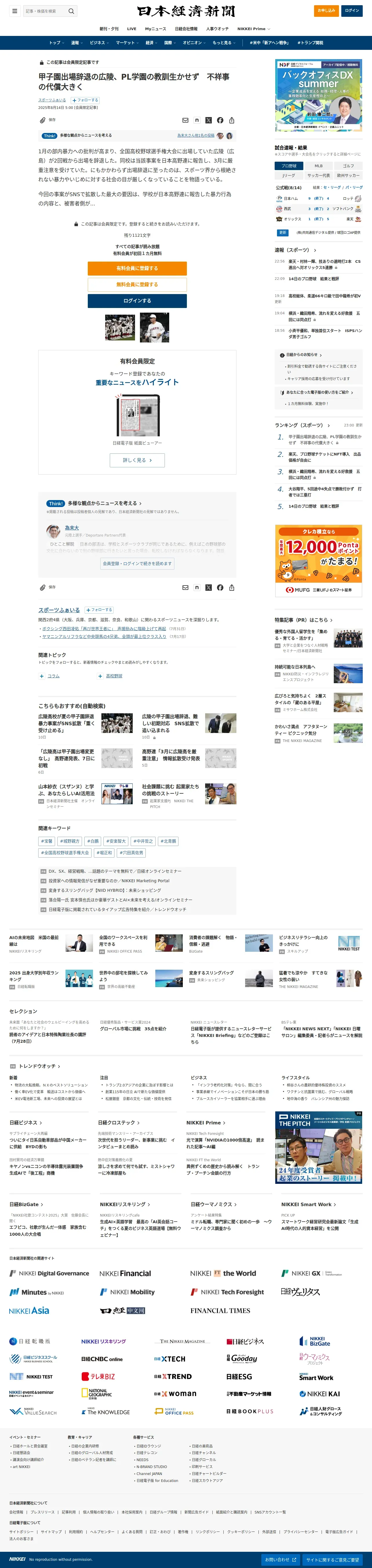Click the お問い合わせ footer button
The image size is (372, 1568).
281,1560
